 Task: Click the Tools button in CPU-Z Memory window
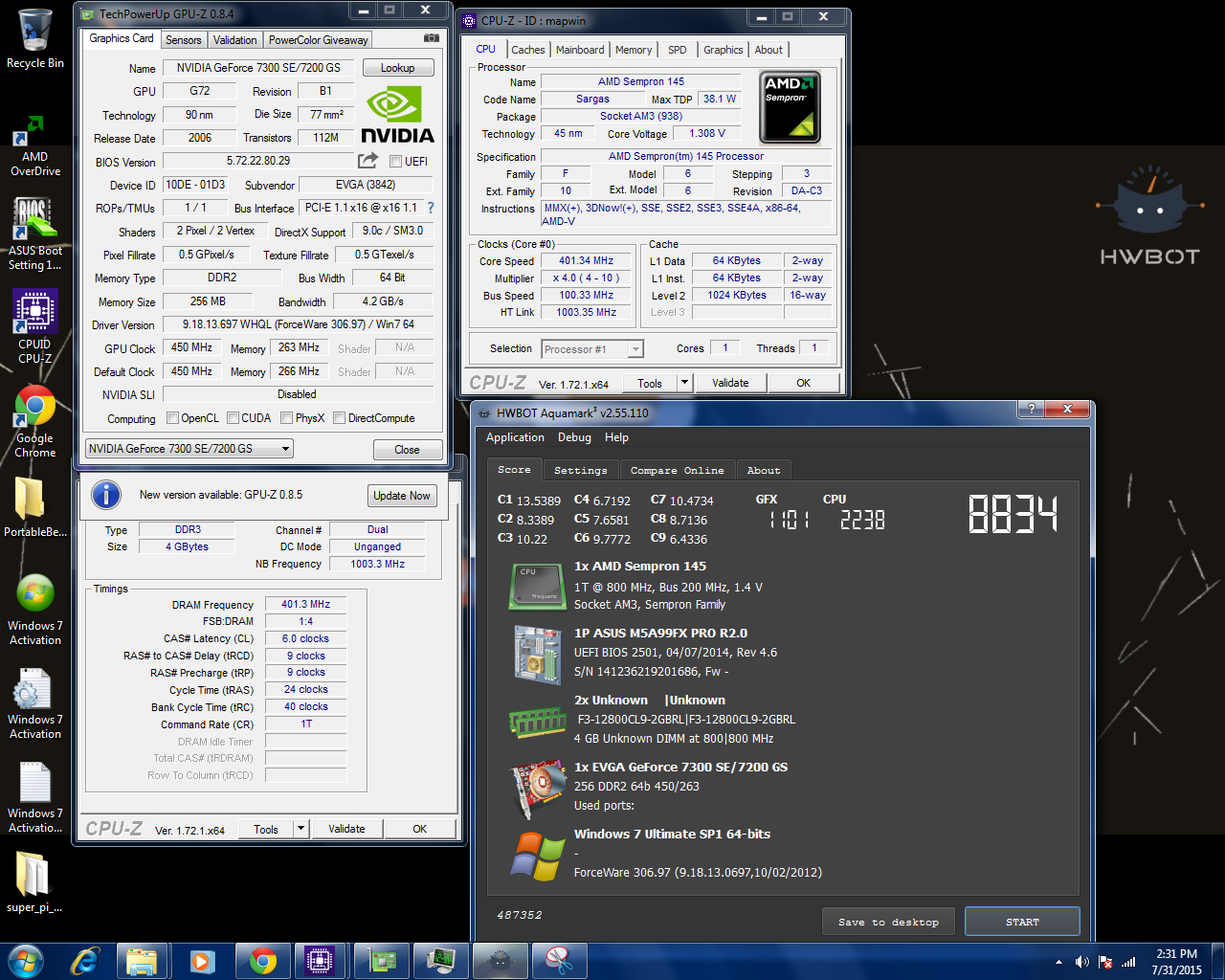pos(266,829)
